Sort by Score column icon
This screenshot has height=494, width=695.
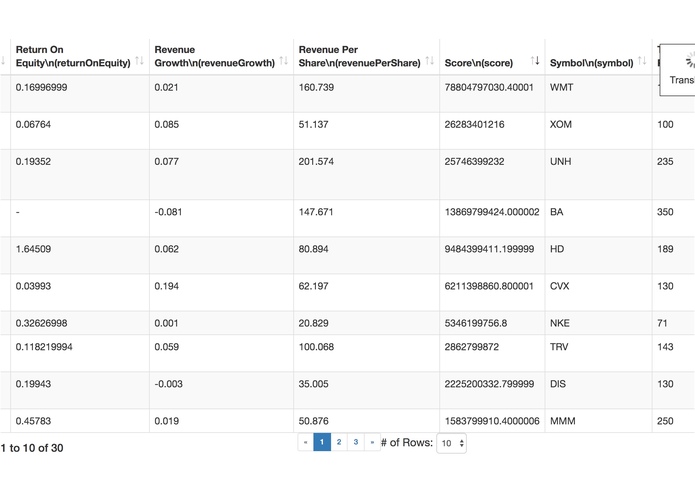click(x=535, y=61)
